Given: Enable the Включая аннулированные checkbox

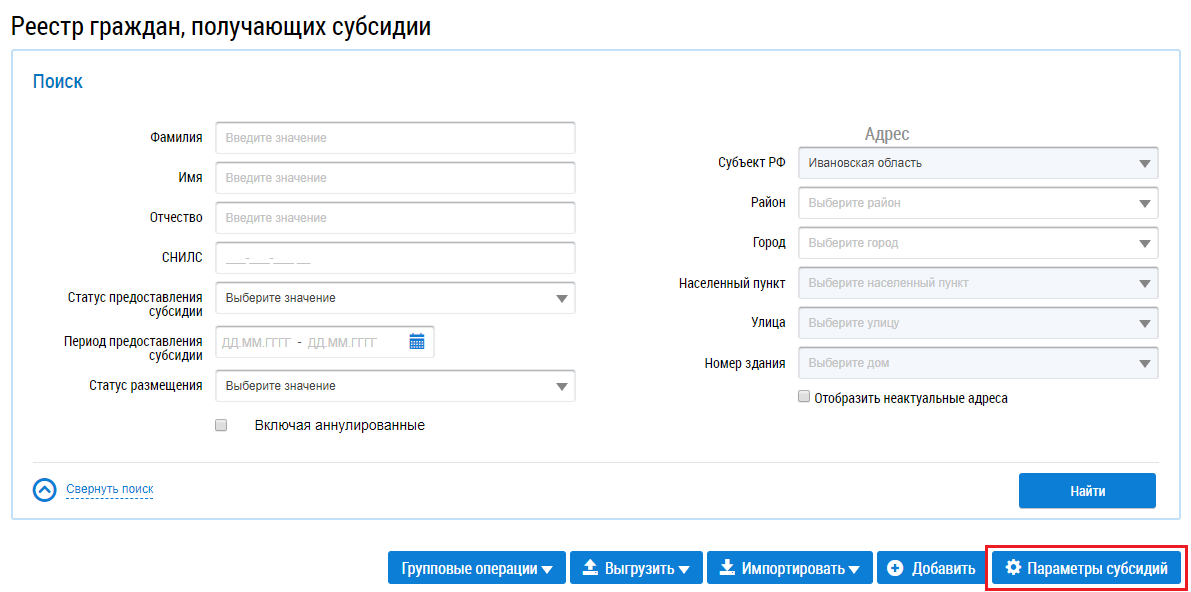Looking at the screenshot, I should pos(221,425).
